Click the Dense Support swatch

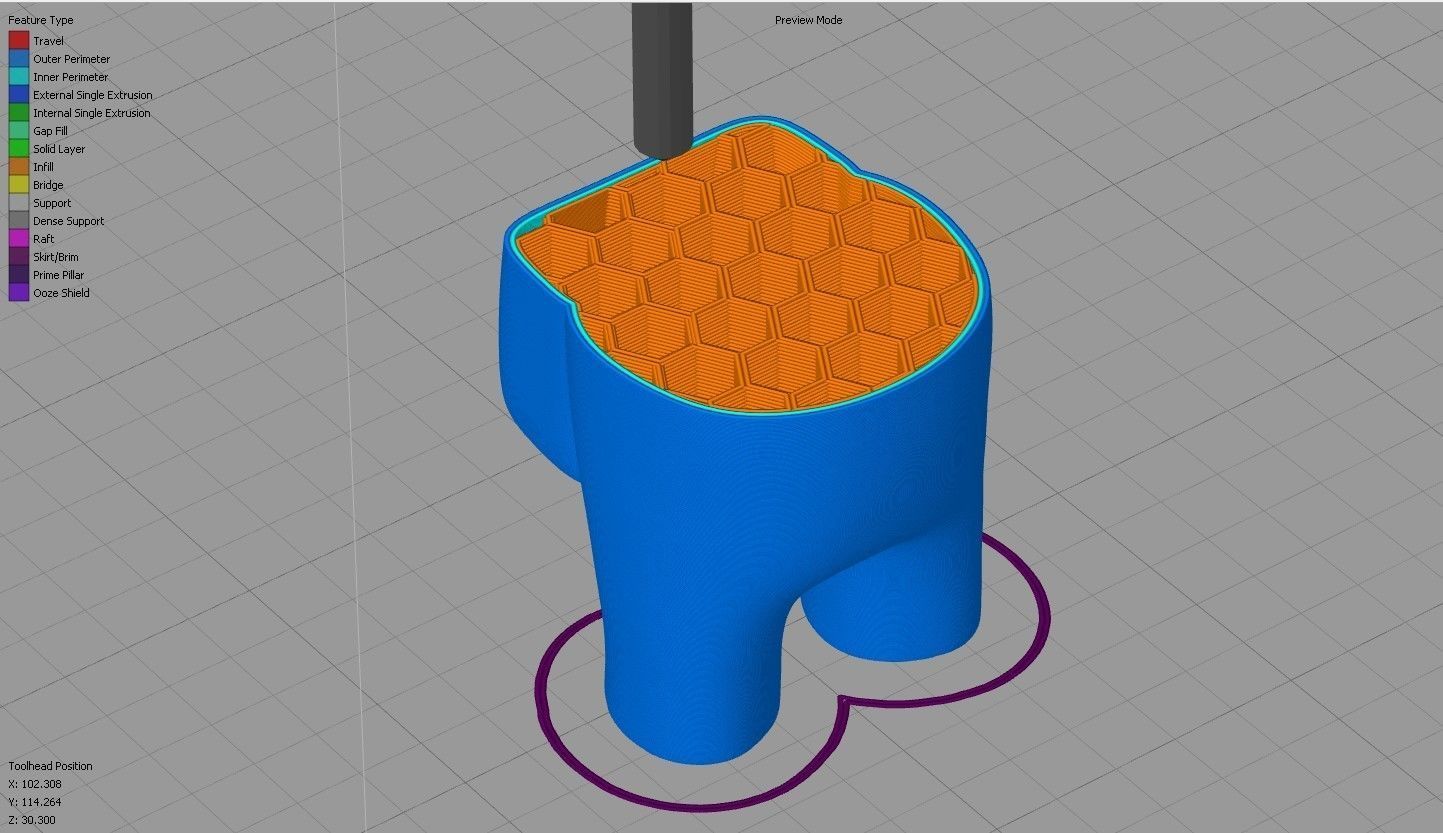pos(19,221)
